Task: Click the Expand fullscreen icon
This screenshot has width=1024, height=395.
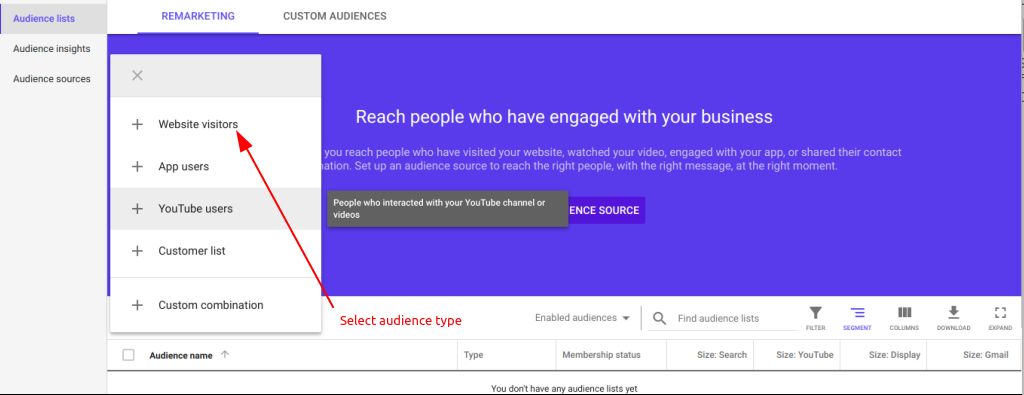Action: pos(1000,312)
